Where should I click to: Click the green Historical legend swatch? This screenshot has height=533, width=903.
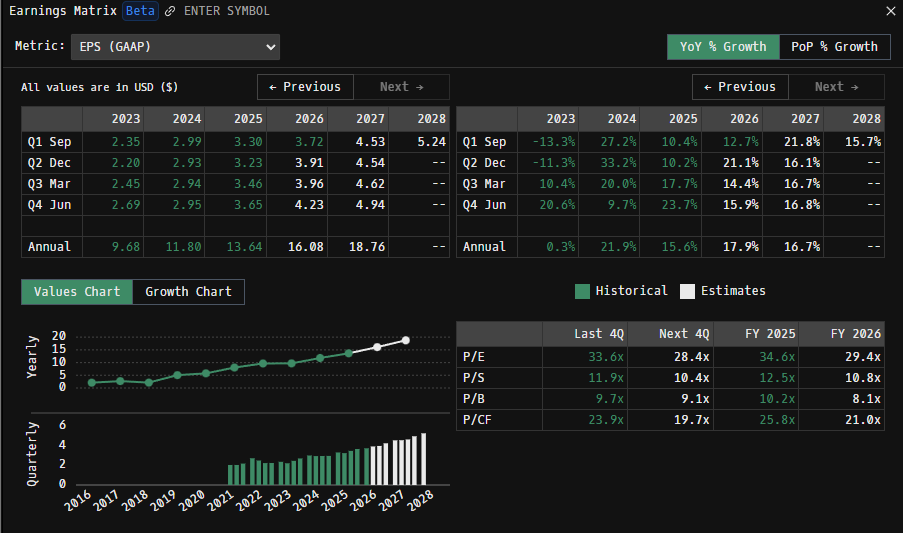tap(582, 291)
